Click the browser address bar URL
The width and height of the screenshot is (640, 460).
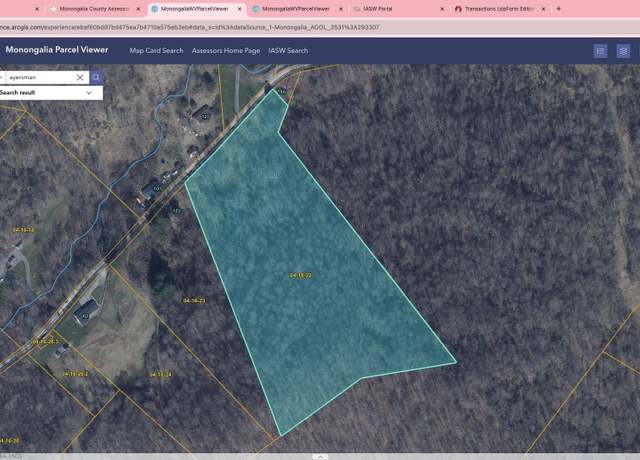[190, 27]
